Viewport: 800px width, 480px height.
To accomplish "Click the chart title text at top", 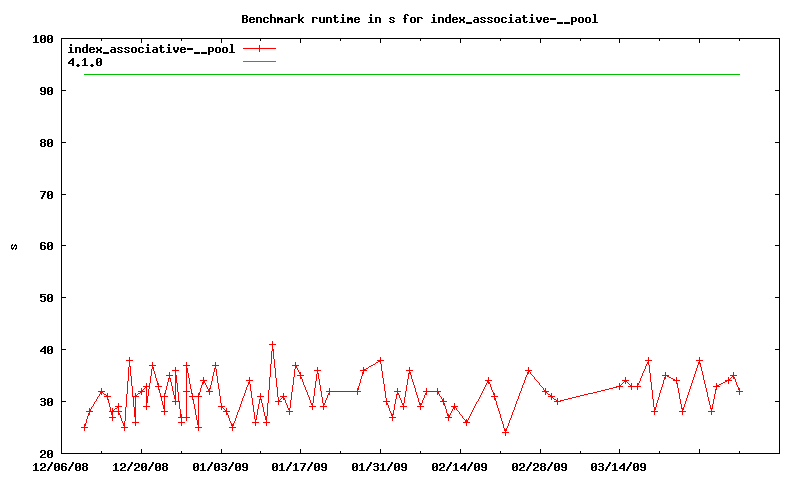I will (419, 19).
